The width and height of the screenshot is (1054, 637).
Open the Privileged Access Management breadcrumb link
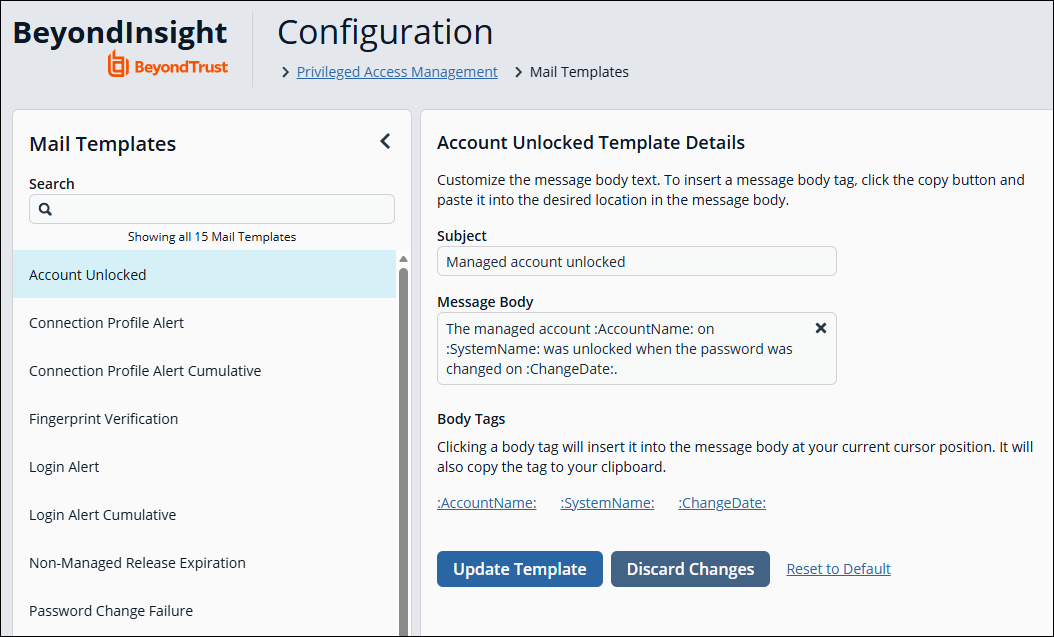click(396, 71)
